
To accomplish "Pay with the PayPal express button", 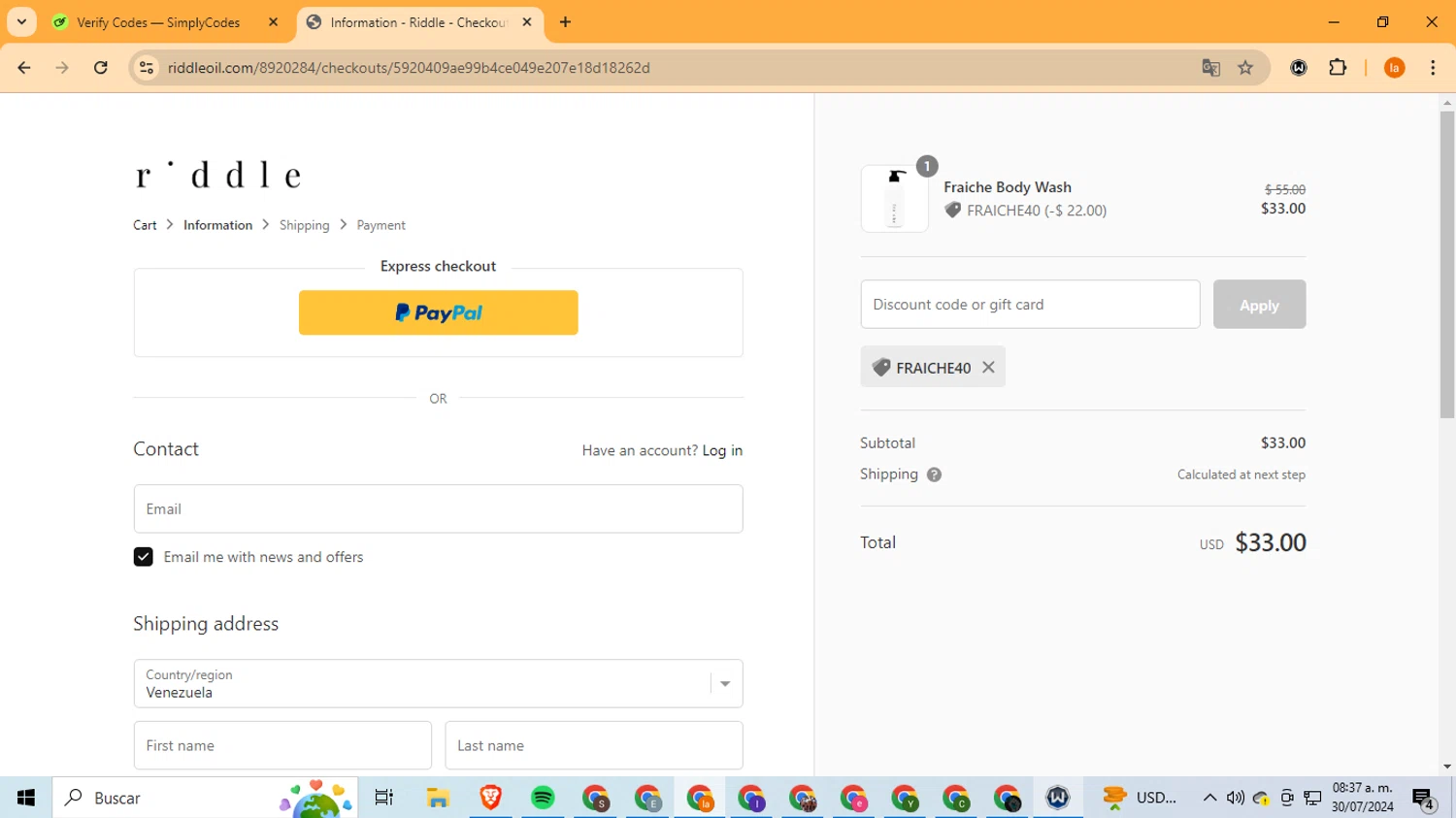I will [438, 312].
